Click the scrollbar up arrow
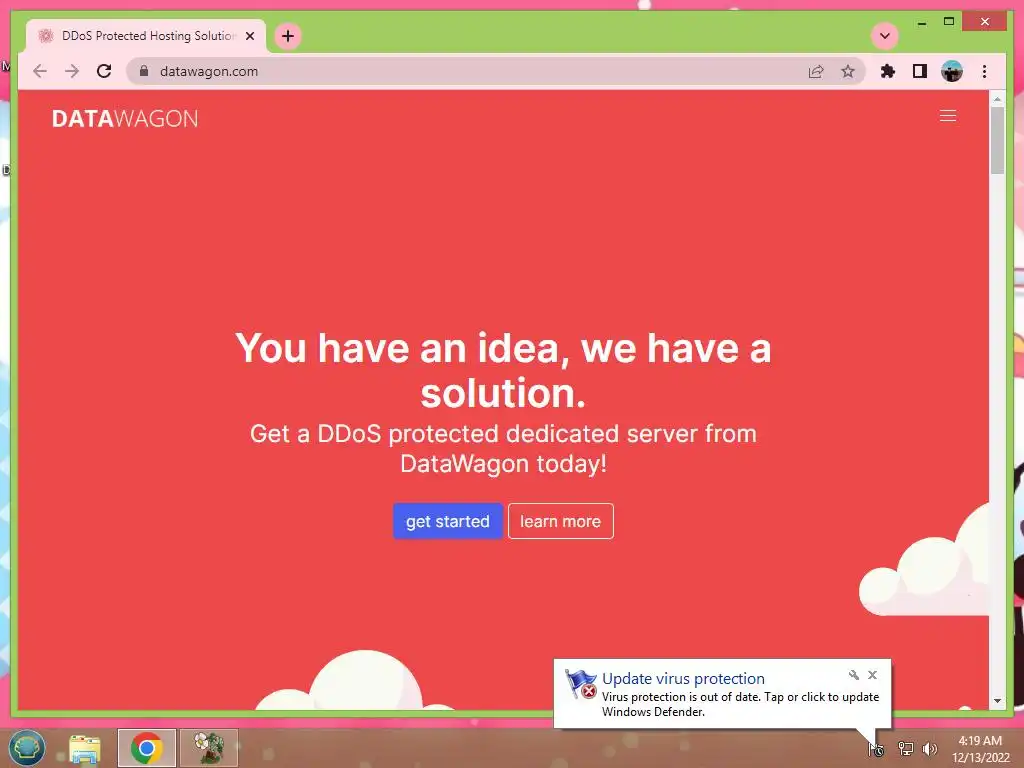 (x=997, y=99)
